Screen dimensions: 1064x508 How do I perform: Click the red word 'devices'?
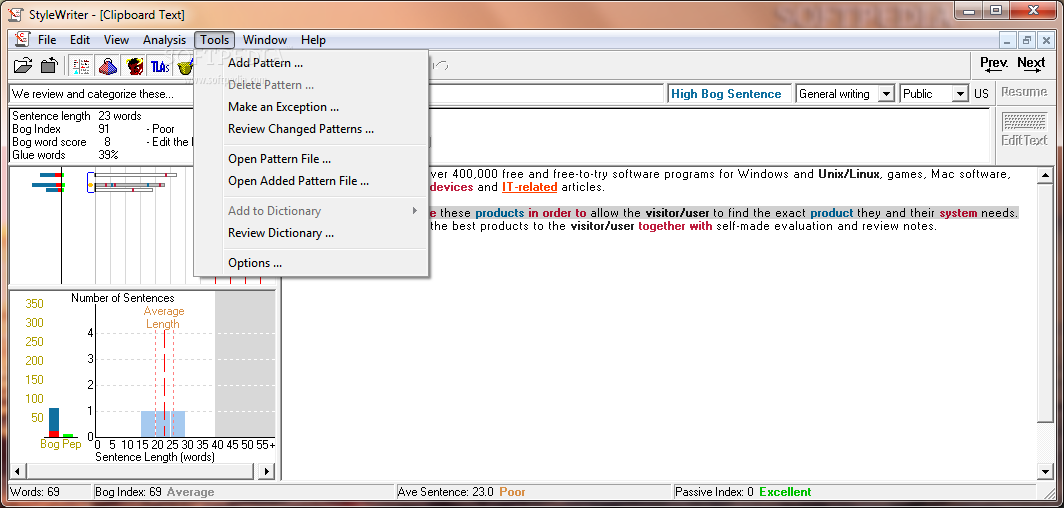click(x=452, y=187)
